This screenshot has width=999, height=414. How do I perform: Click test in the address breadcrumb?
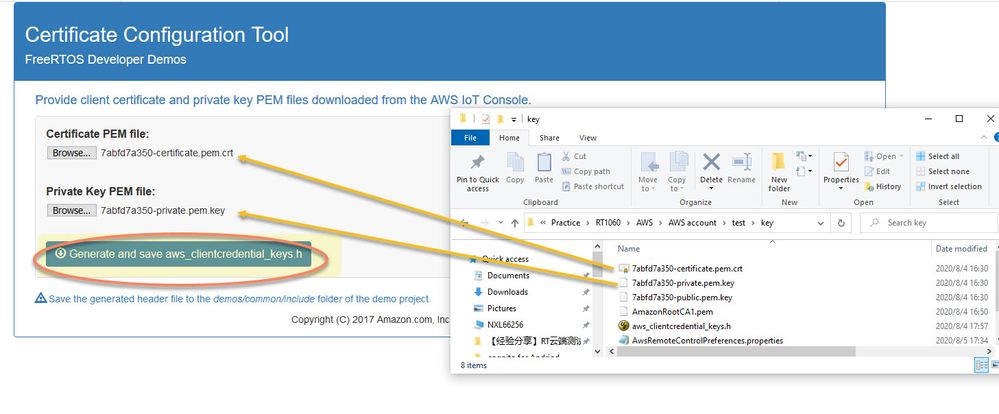tap(738, 223)
